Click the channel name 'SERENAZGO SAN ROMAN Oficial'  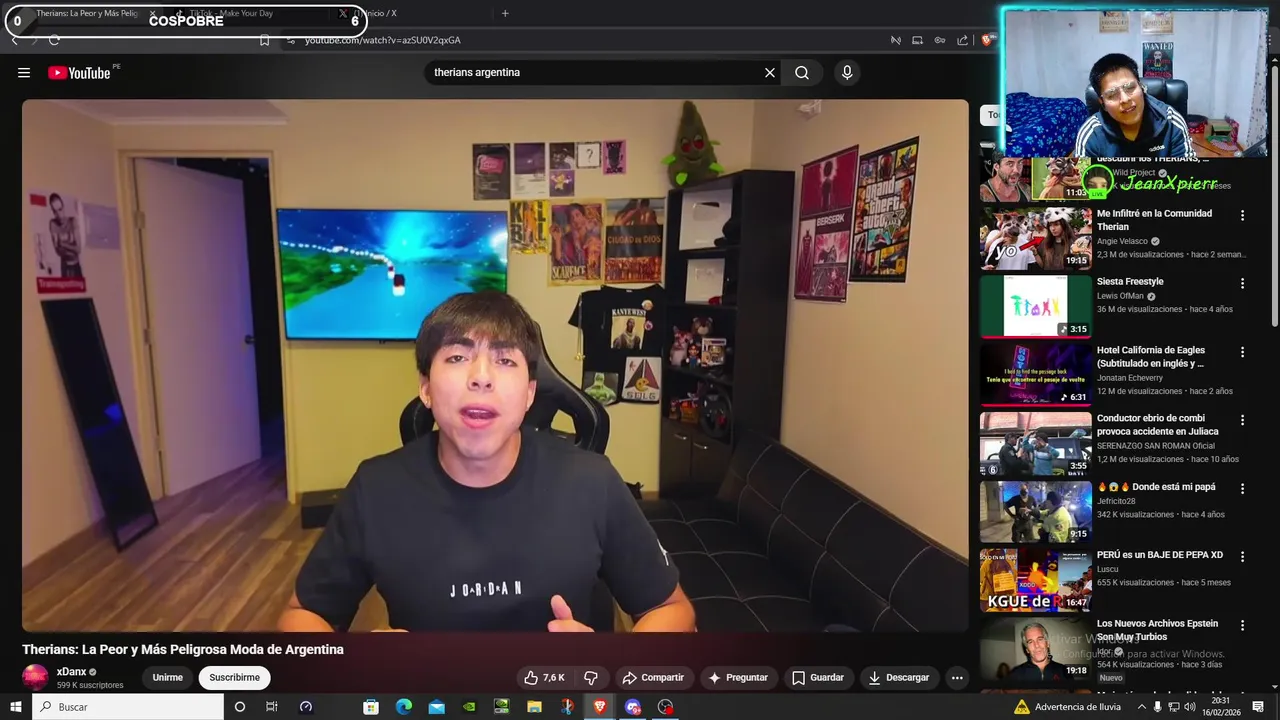(x=1156, y=446)
